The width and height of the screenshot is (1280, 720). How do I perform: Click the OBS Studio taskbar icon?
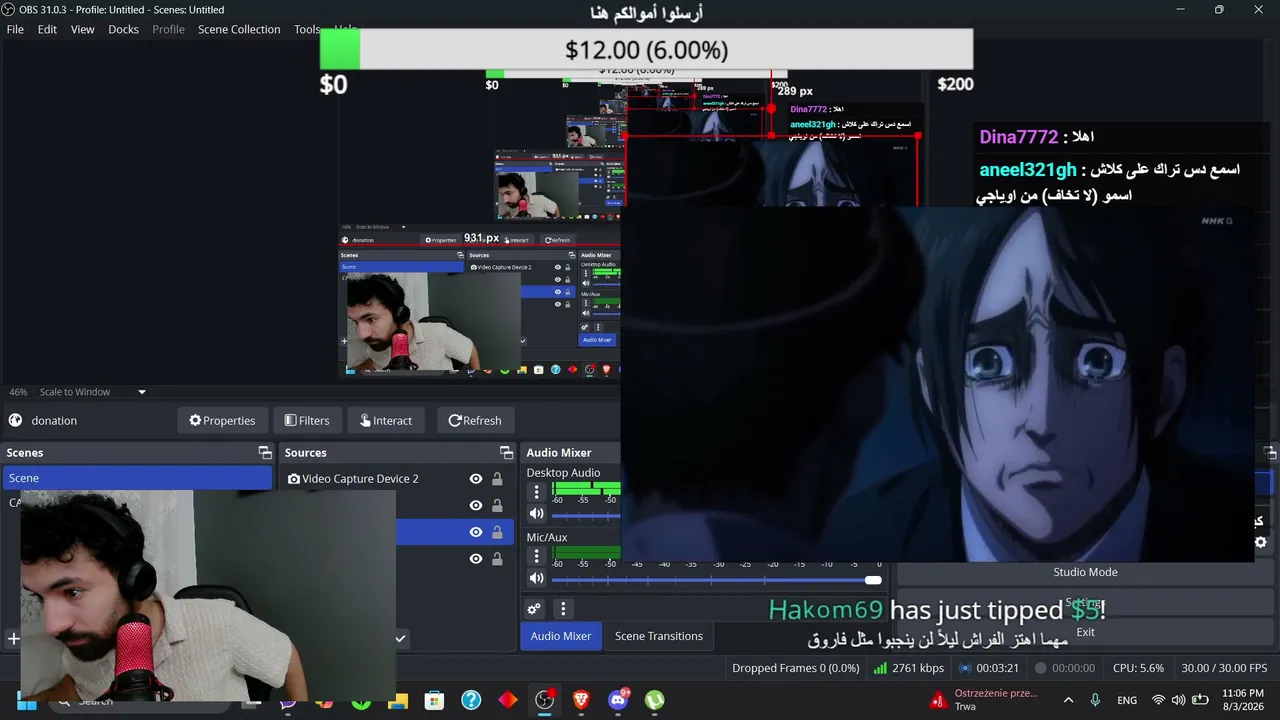[x=544, y=700]
